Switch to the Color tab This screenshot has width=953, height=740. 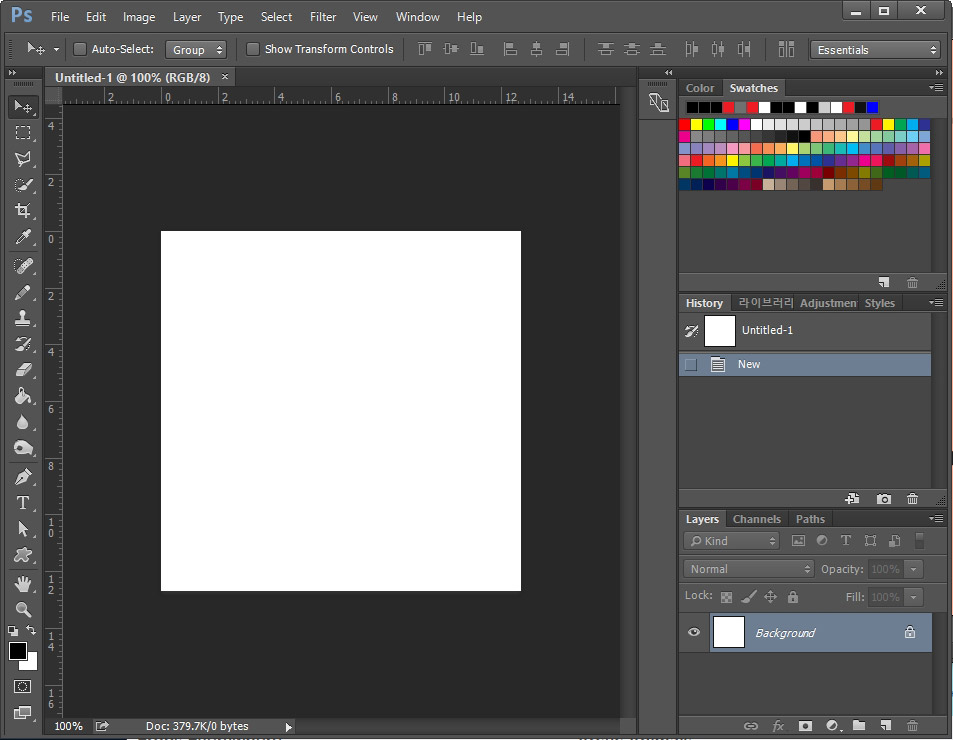point(700,88)
